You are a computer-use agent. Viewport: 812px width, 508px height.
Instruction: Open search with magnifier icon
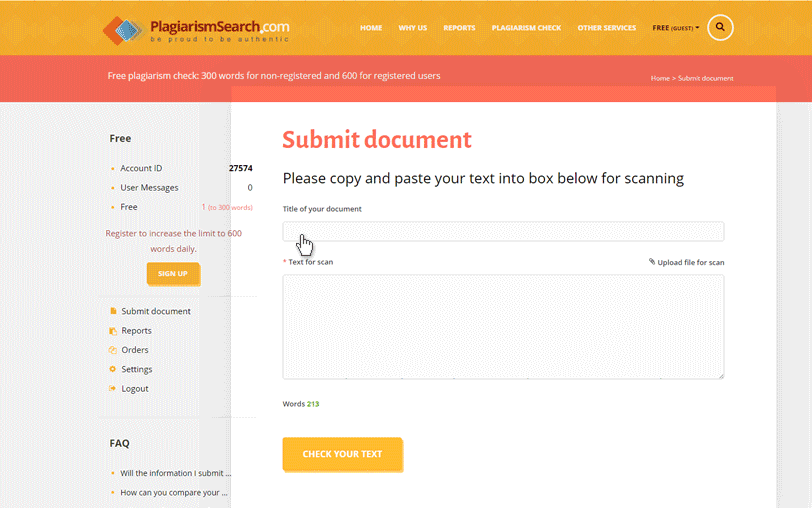pos(720,28)
